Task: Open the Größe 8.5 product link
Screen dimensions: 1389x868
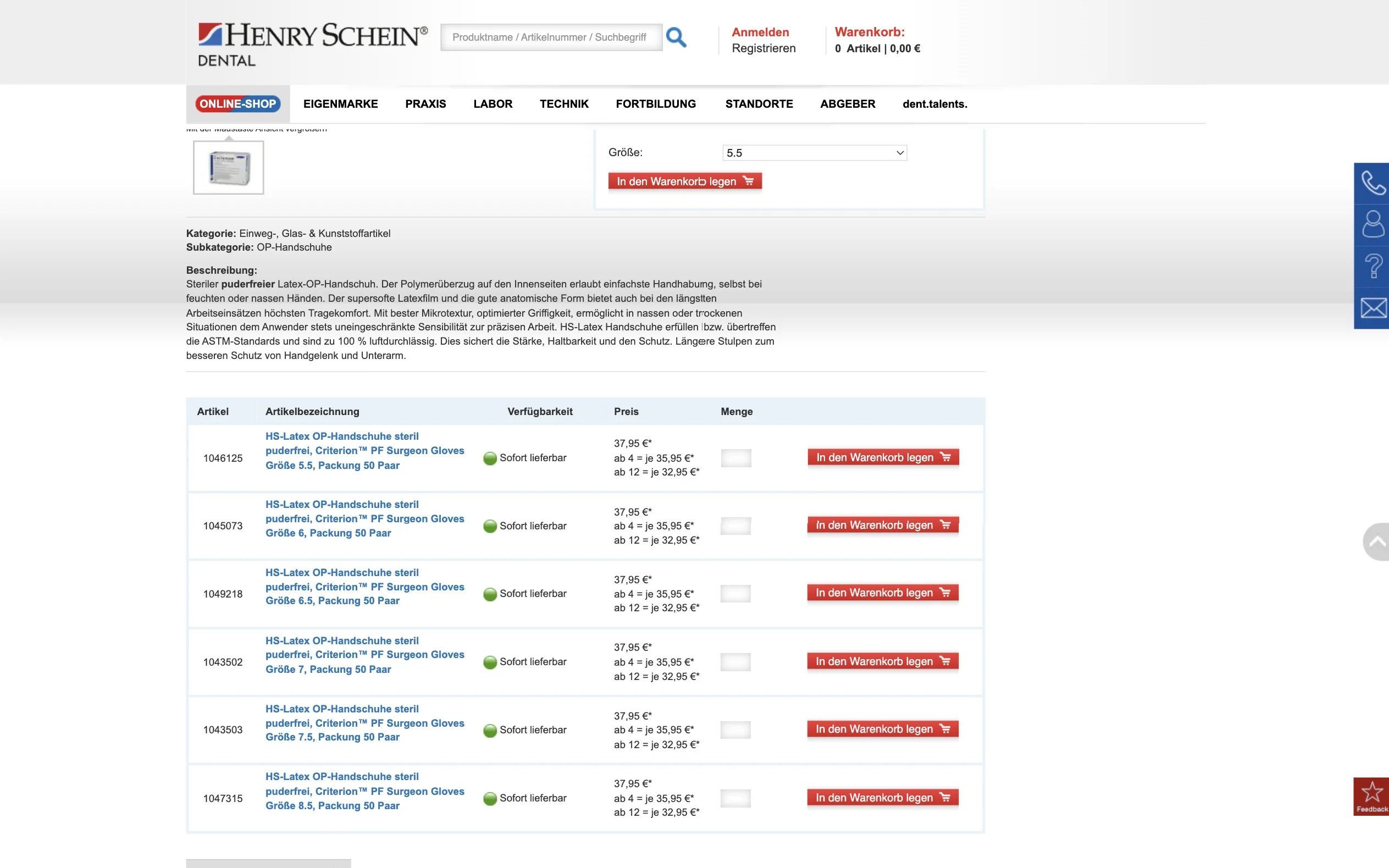Action: point(364,791)
